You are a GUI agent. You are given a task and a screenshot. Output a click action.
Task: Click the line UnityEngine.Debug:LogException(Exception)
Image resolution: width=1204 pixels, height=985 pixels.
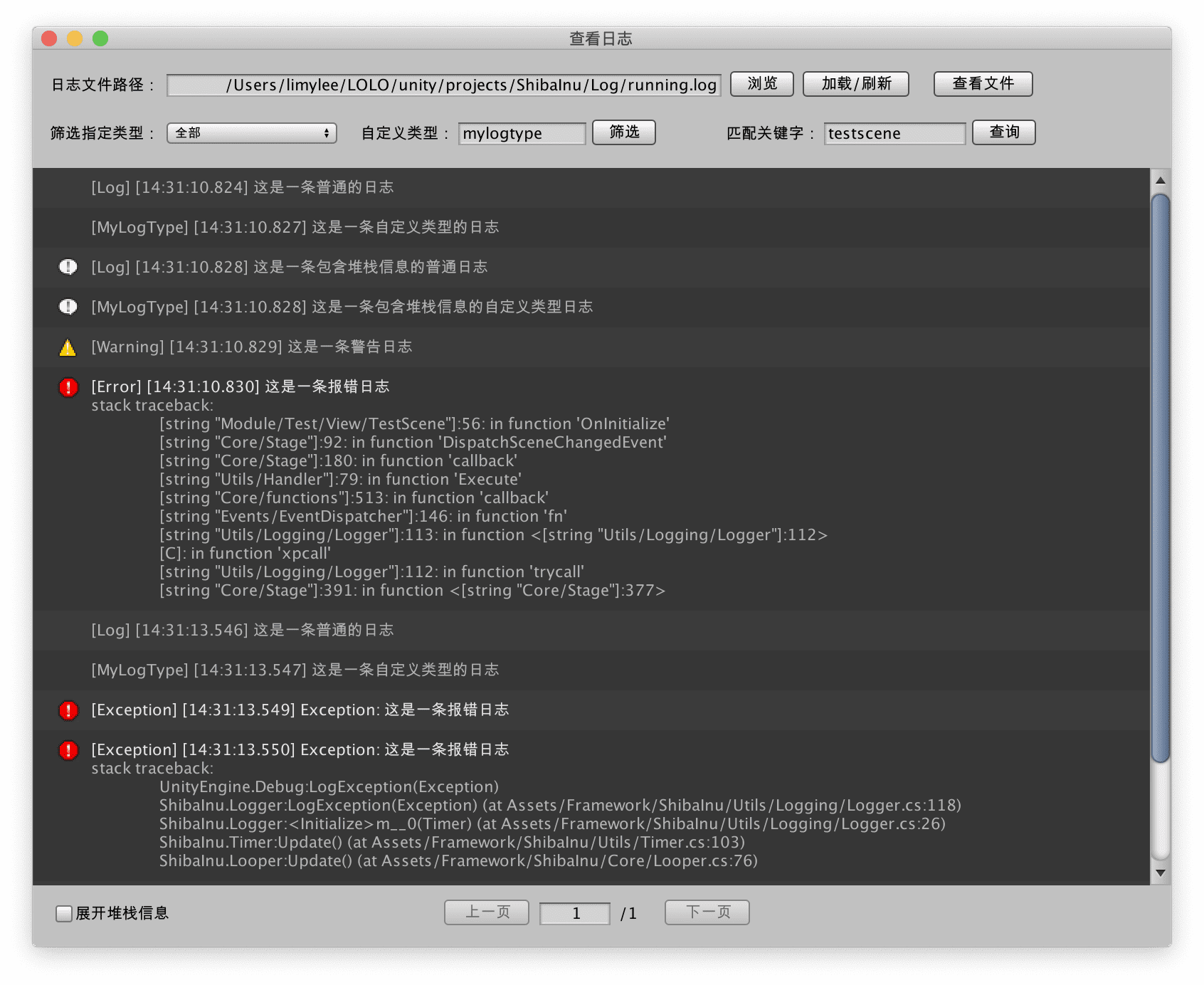pyautogui.click(x=329, y=787)
